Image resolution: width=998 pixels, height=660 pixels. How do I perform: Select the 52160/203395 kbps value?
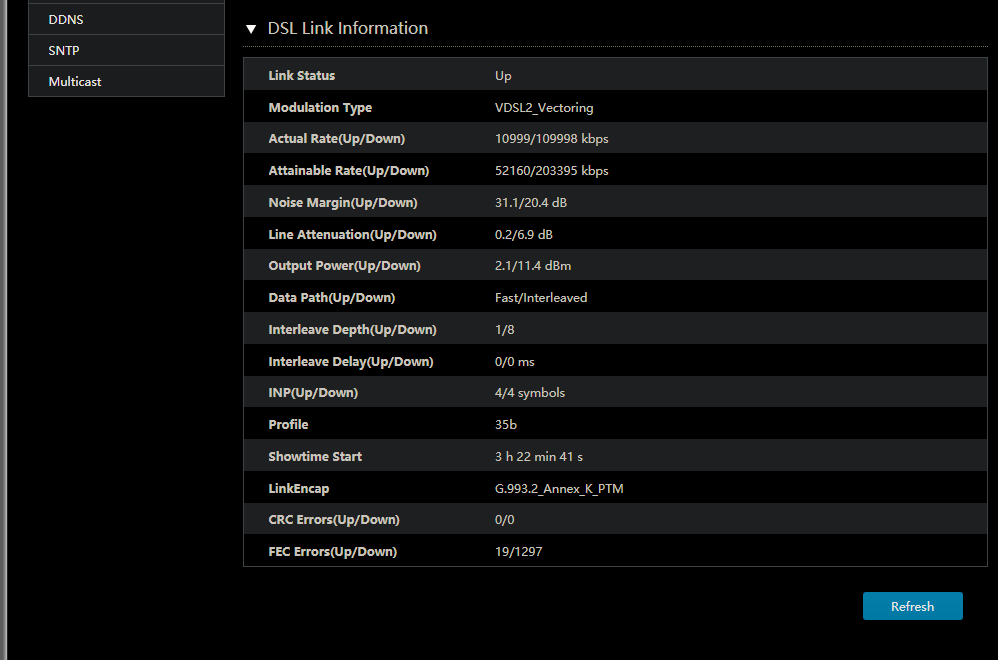[x=552, y=171]
